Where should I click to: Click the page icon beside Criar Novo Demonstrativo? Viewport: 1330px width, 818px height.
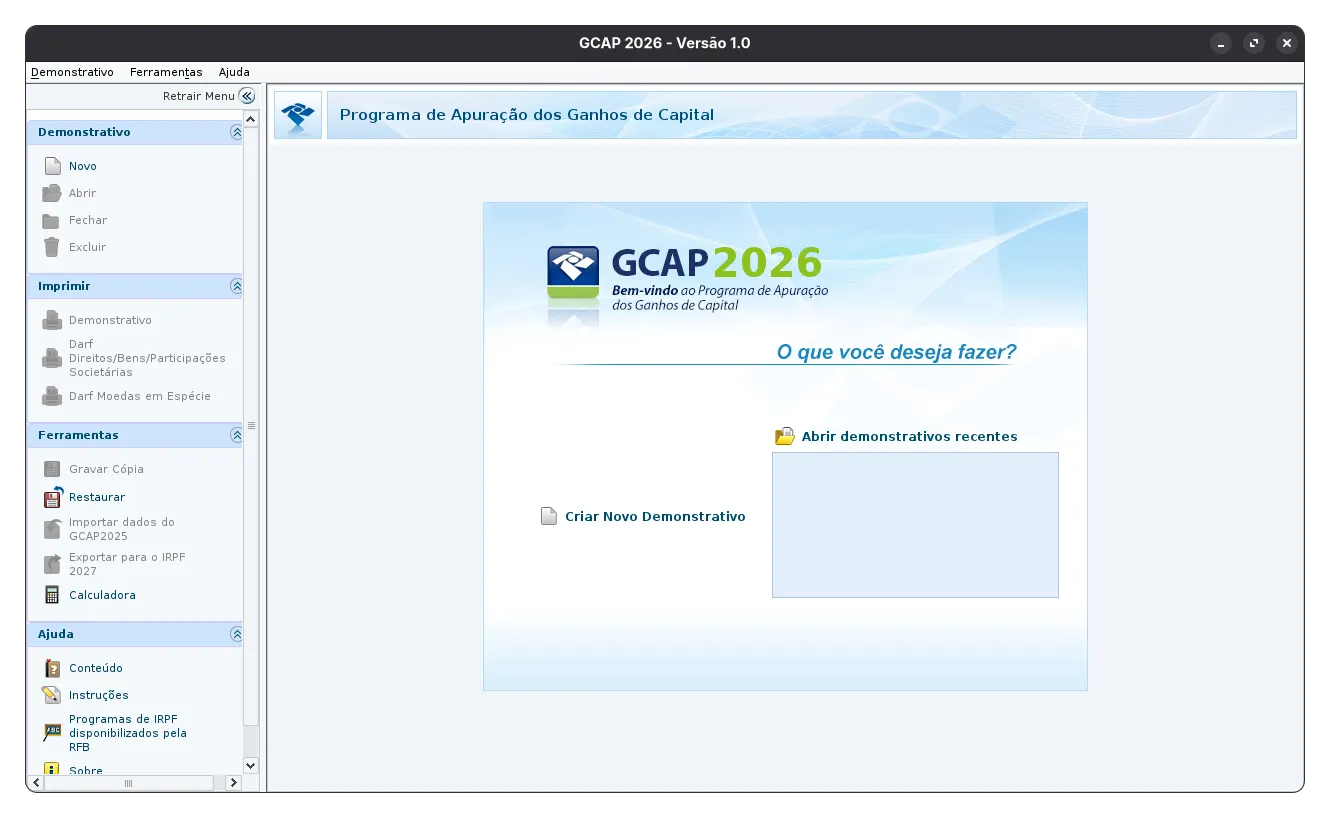549,517
